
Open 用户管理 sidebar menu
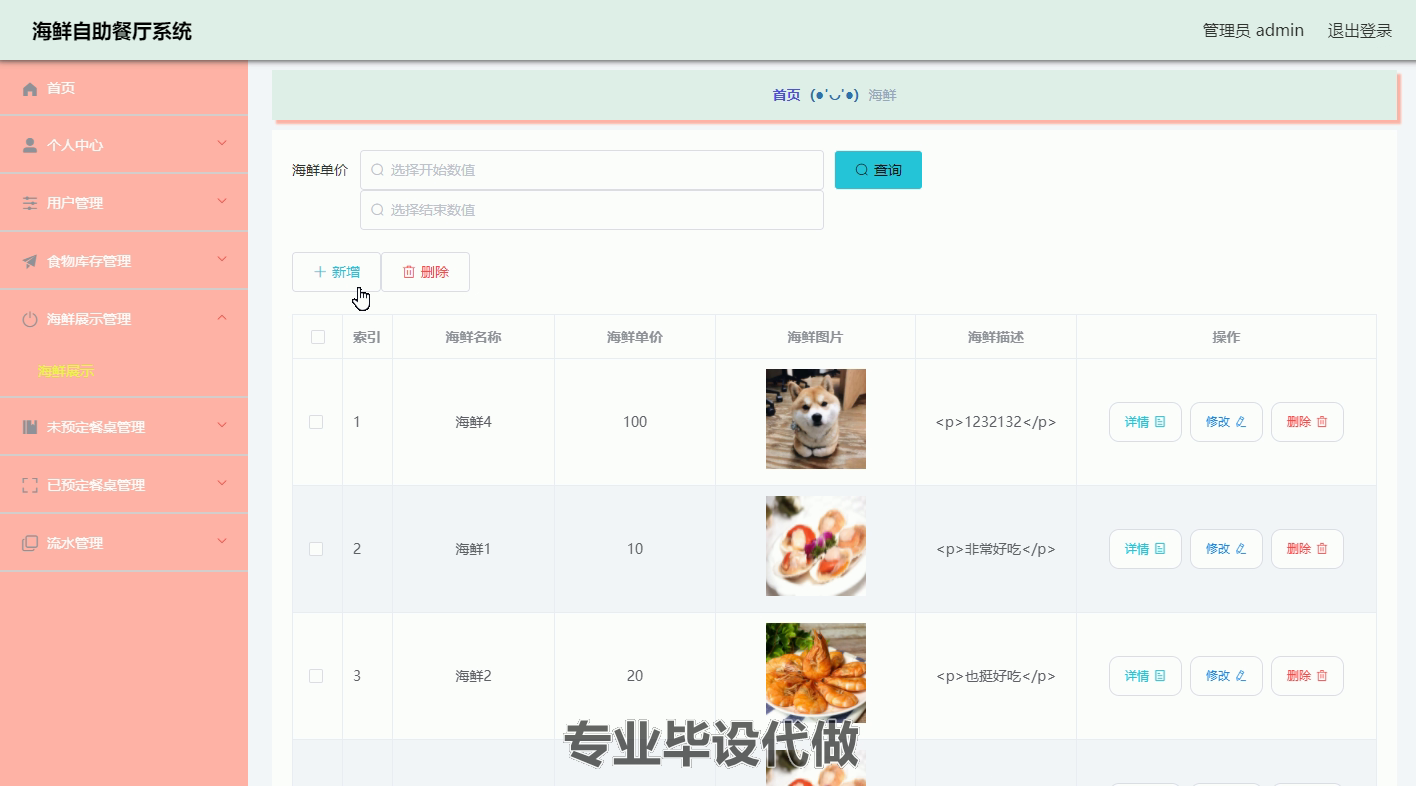tap(124, 203)
